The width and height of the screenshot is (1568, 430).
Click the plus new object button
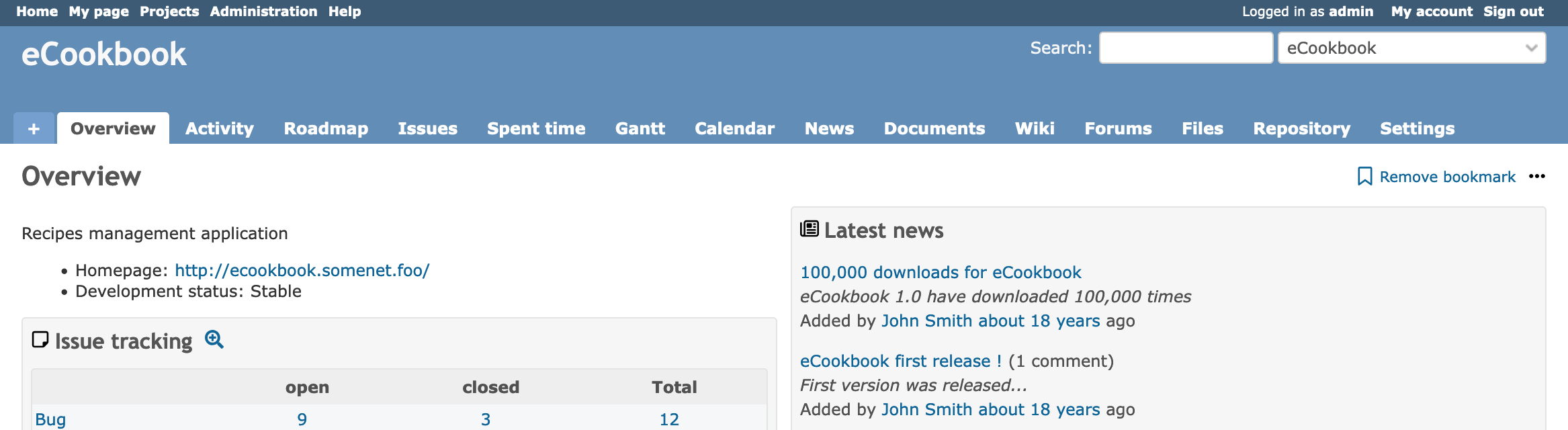click(x=34, y=128)
